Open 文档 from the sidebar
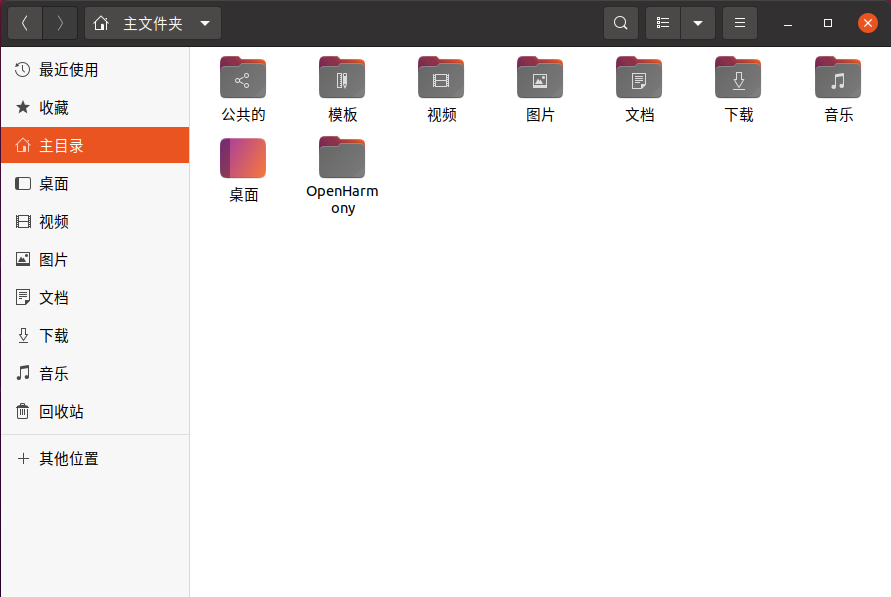 click(x=95, y=298)
